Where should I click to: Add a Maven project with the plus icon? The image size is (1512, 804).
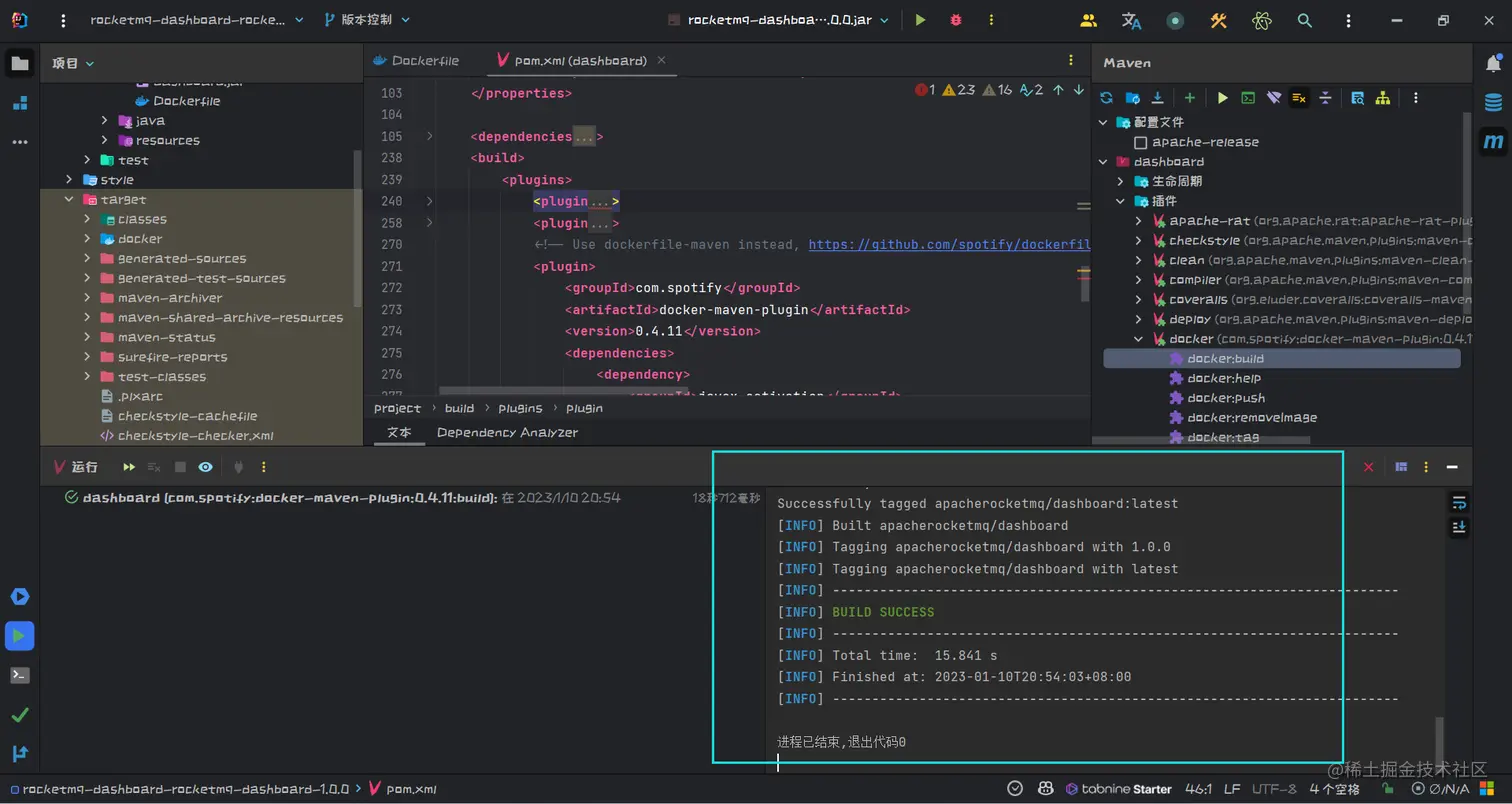pyautogui.click(x=1190, y=98)
